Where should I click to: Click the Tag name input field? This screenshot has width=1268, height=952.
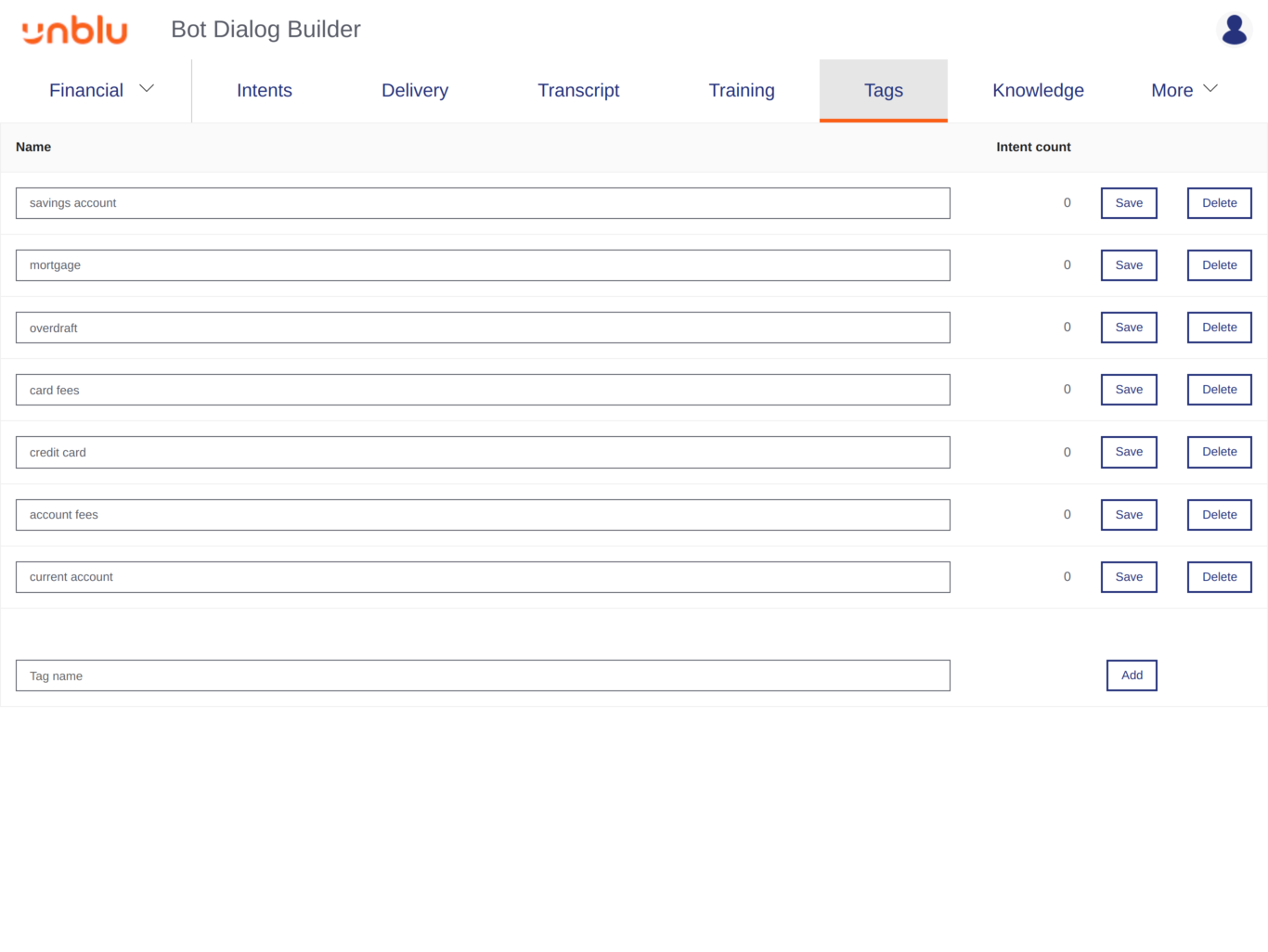[x=483, y=675]
